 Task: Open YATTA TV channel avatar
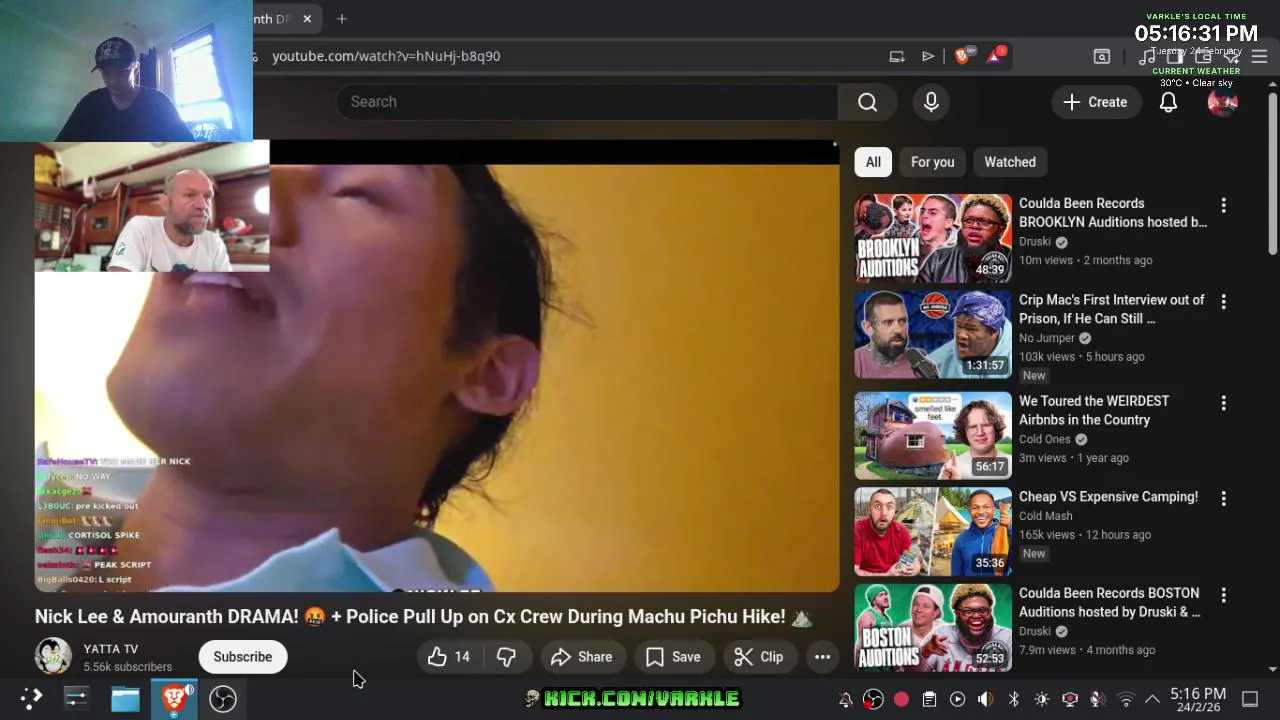point(53,656)
